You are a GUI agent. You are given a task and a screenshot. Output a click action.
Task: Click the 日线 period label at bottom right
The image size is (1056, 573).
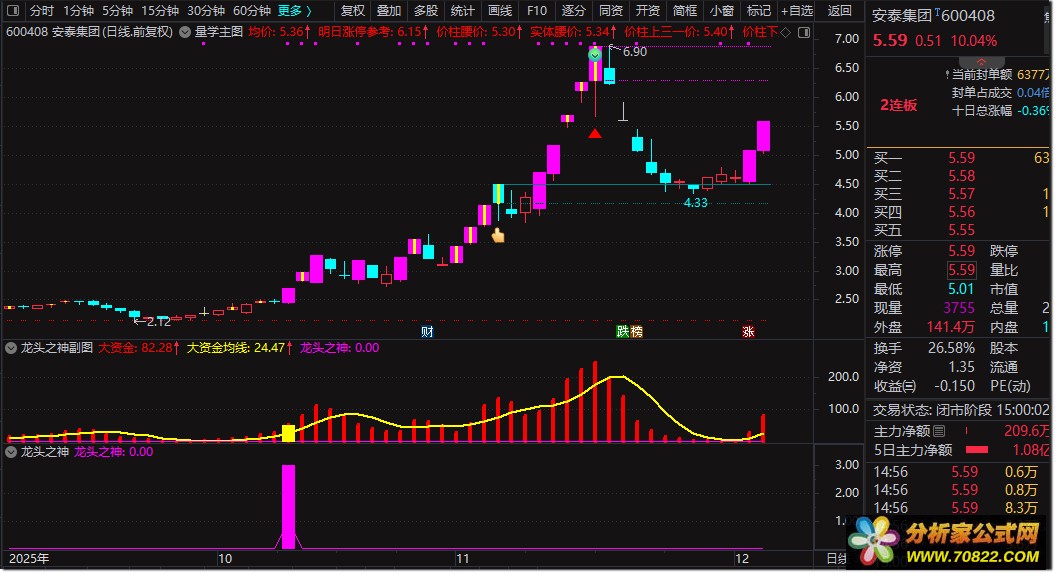pos(836,559)
